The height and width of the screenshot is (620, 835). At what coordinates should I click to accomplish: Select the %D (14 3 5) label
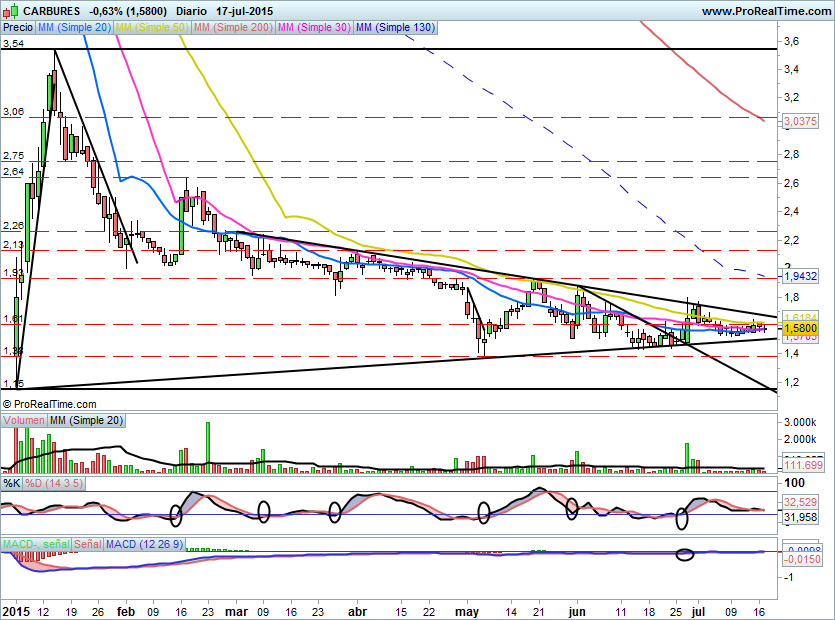pos(54,483)
